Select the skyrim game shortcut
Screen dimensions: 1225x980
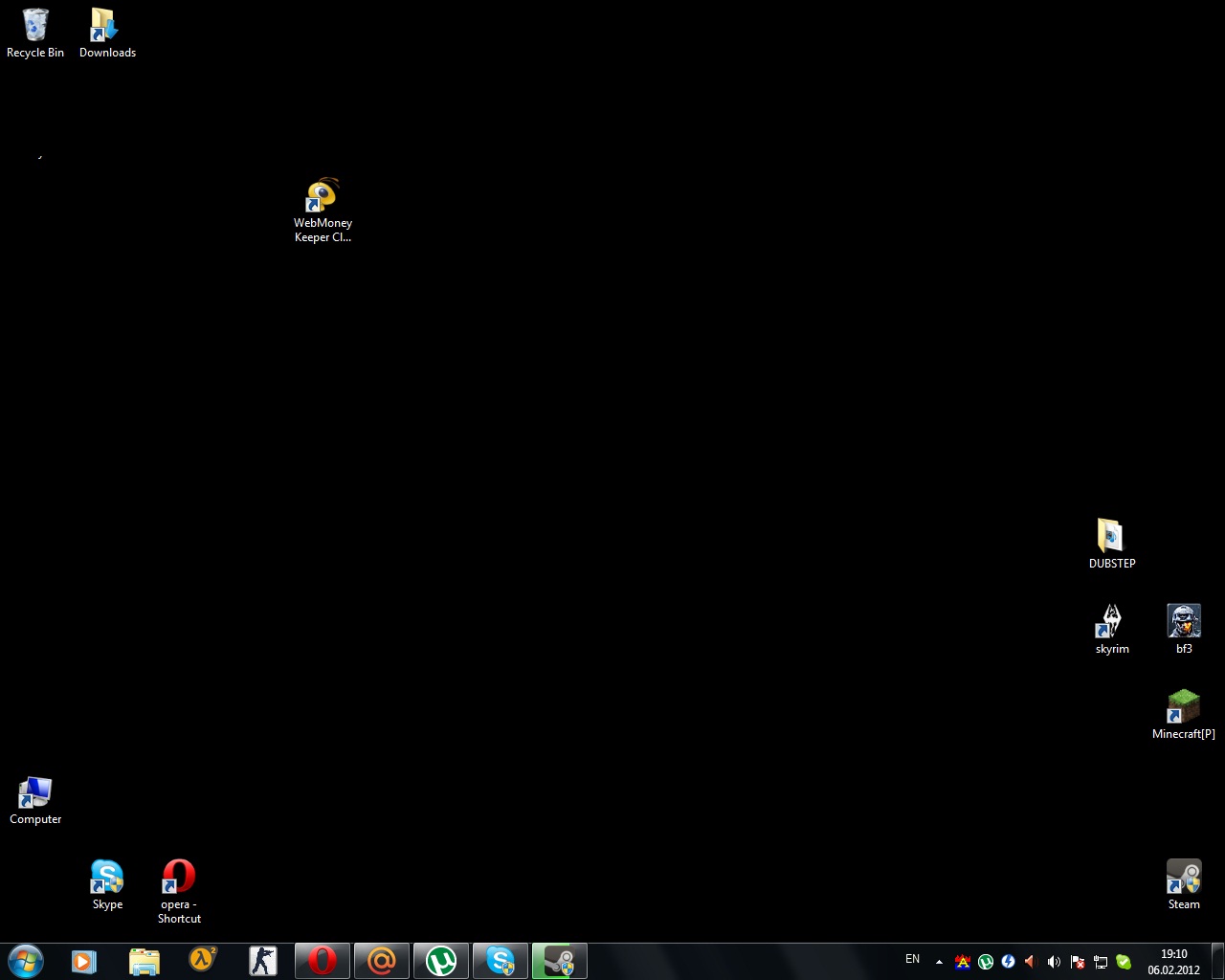point(1112,629)
